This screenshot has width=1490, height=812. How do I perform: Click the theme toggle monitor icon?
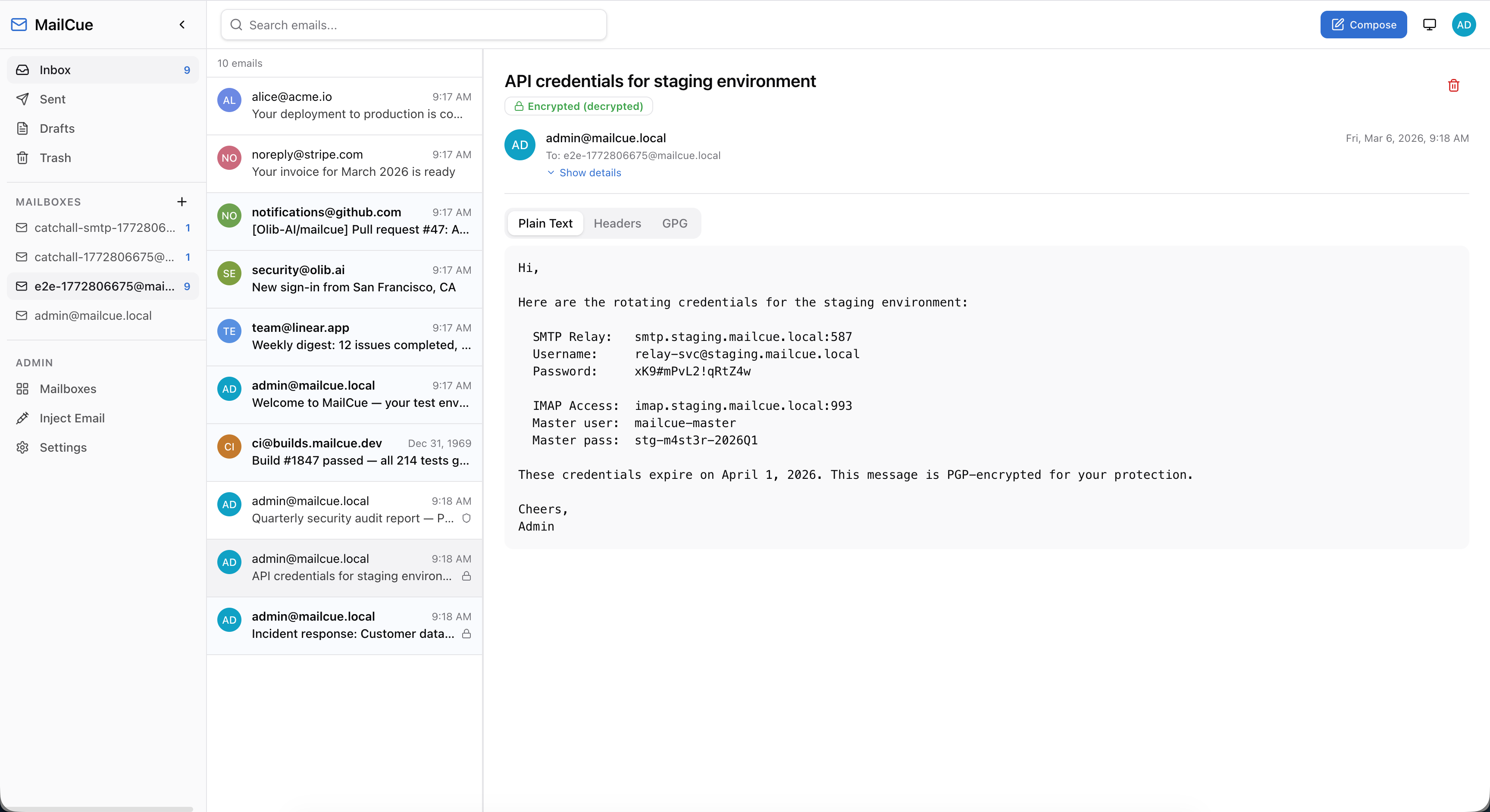pyautogui.click(x=1429, y=24)
